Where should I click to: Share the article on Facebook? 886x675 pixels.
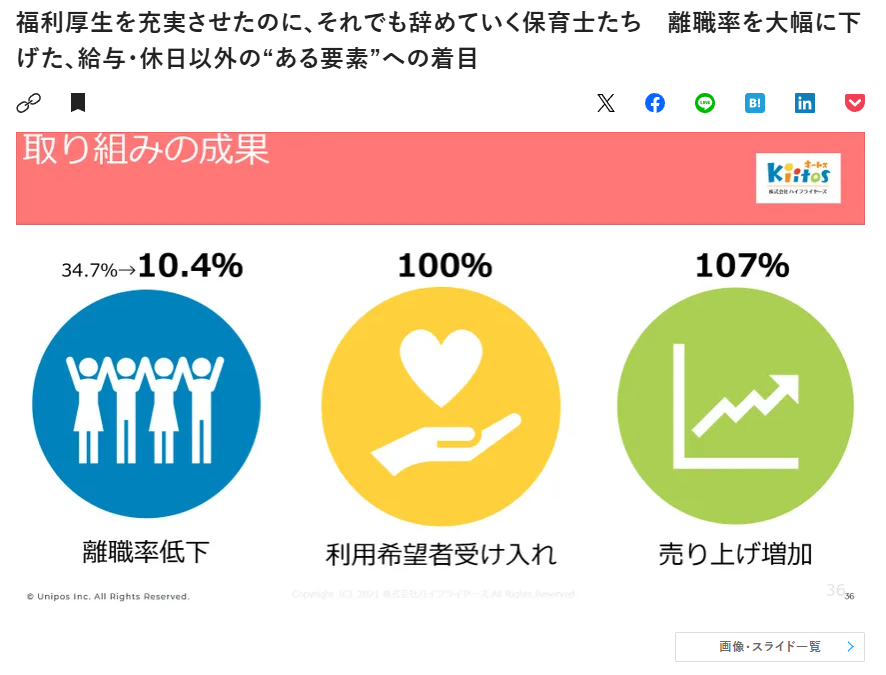click(x=655, y=103)
